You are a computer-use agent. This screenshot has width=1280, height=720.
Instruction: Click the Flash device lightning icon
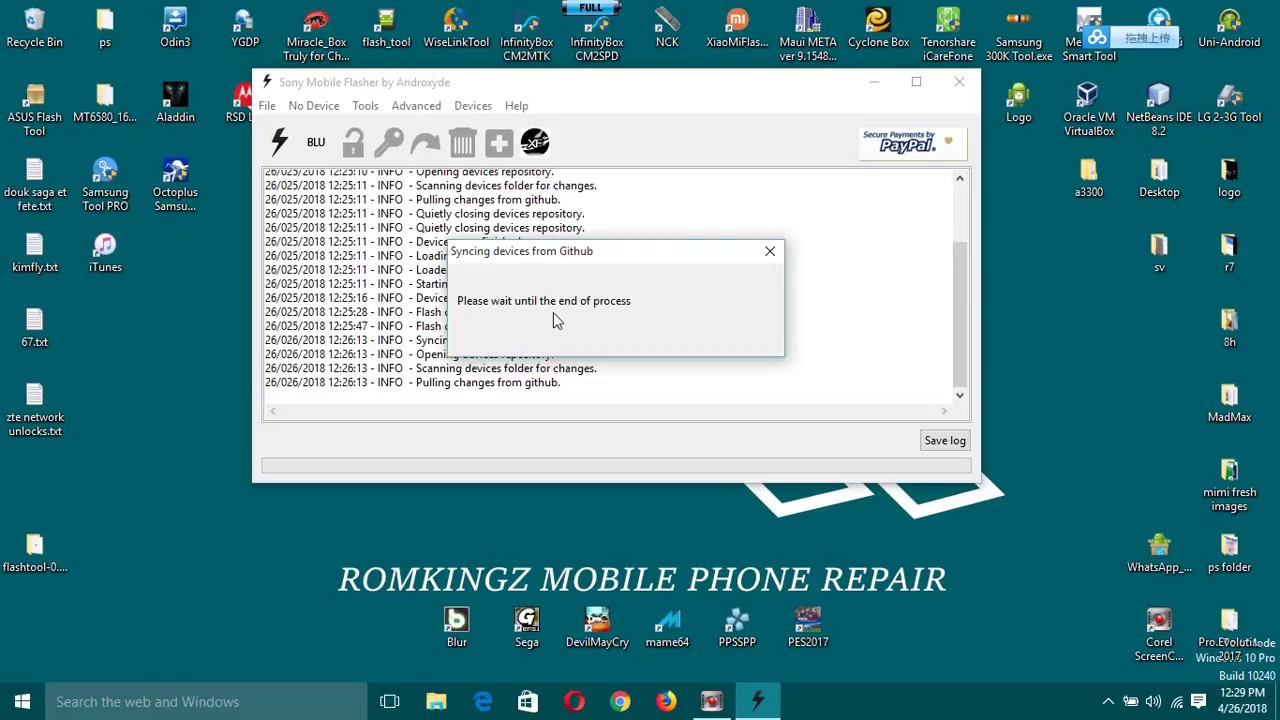pyautogui.click(x=280, y=142)
